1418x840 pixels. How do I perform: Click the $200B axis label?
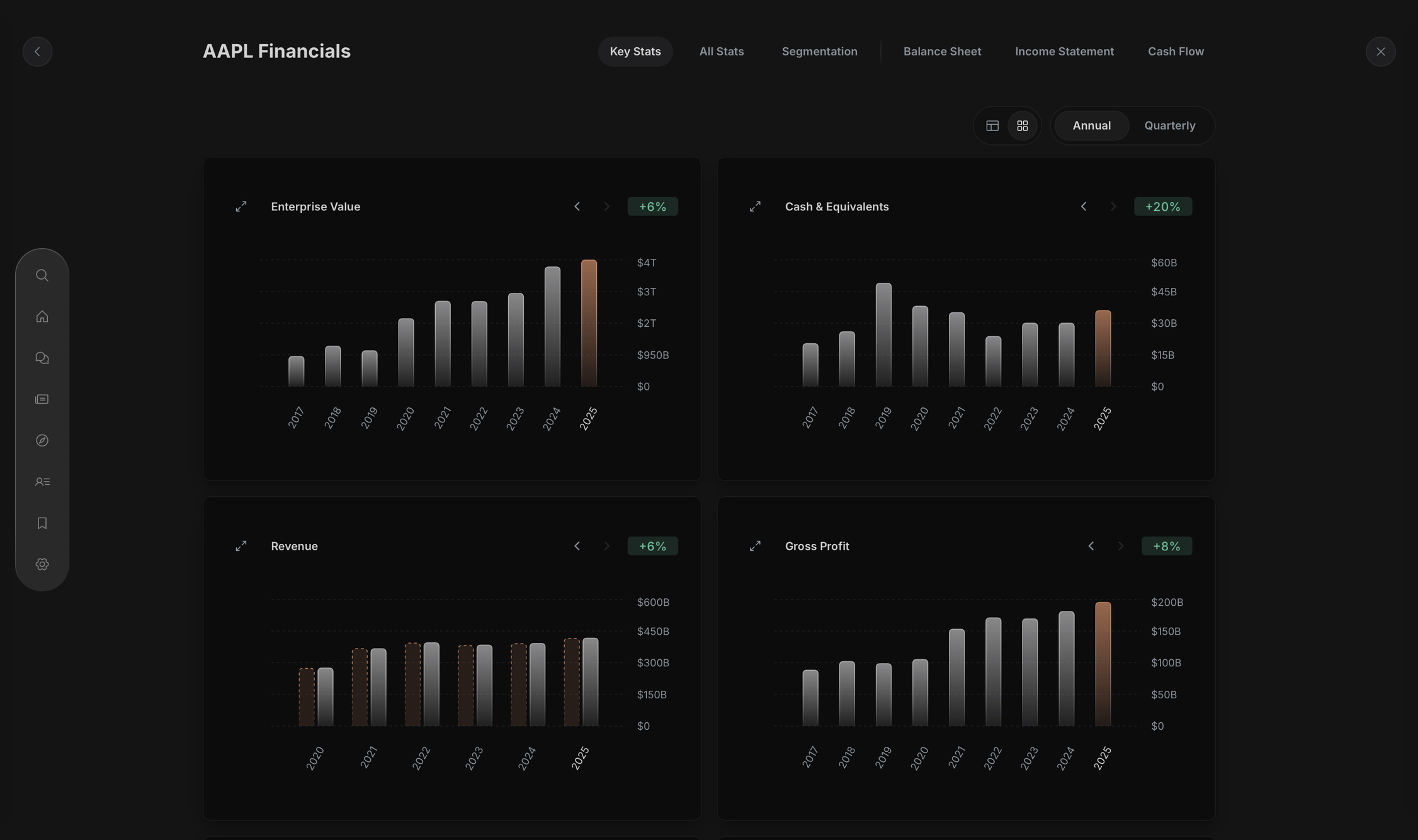[x=1167, y=602]
